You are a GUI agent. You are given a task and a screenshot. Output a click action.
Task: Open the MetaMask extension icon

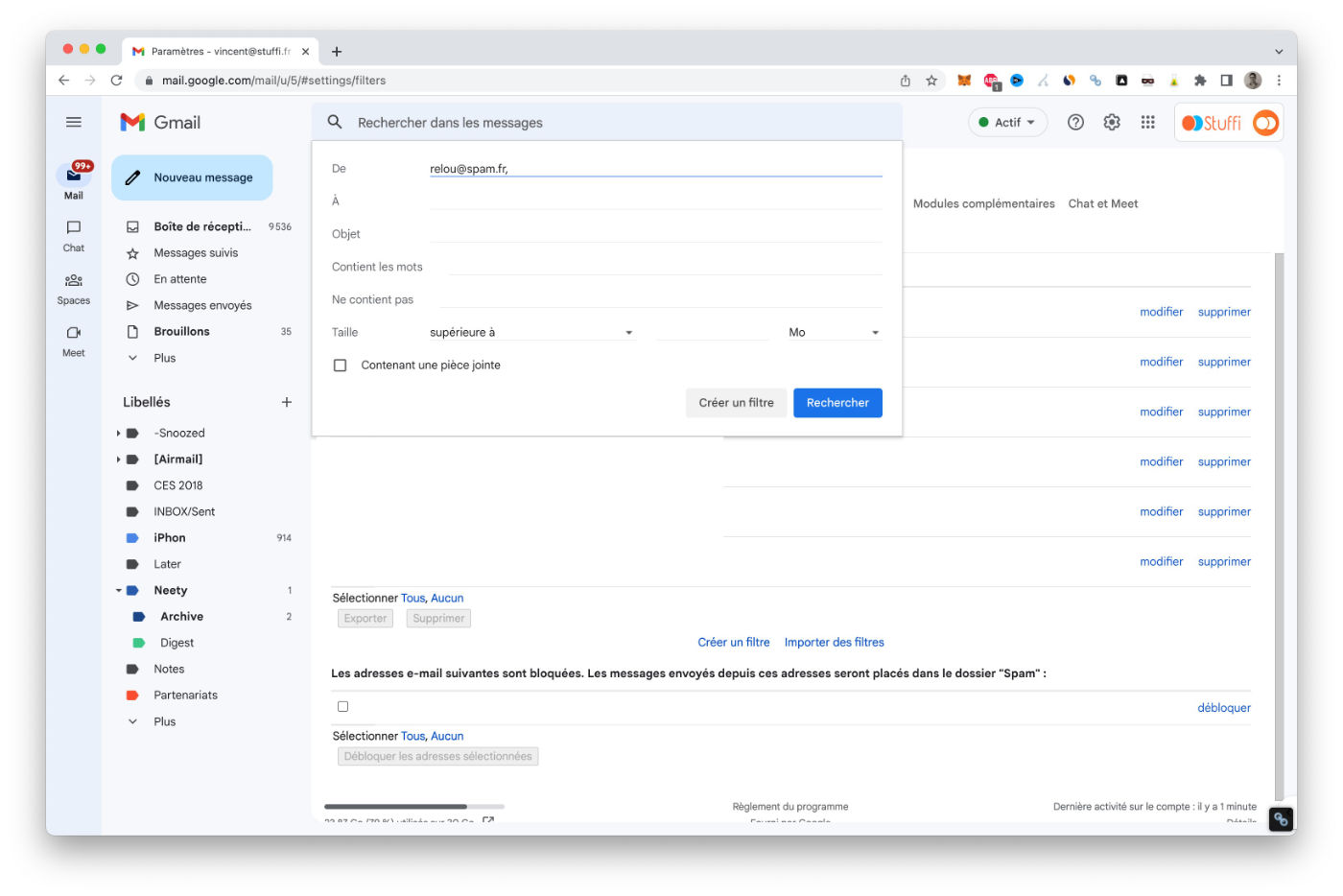click(964, 81)
